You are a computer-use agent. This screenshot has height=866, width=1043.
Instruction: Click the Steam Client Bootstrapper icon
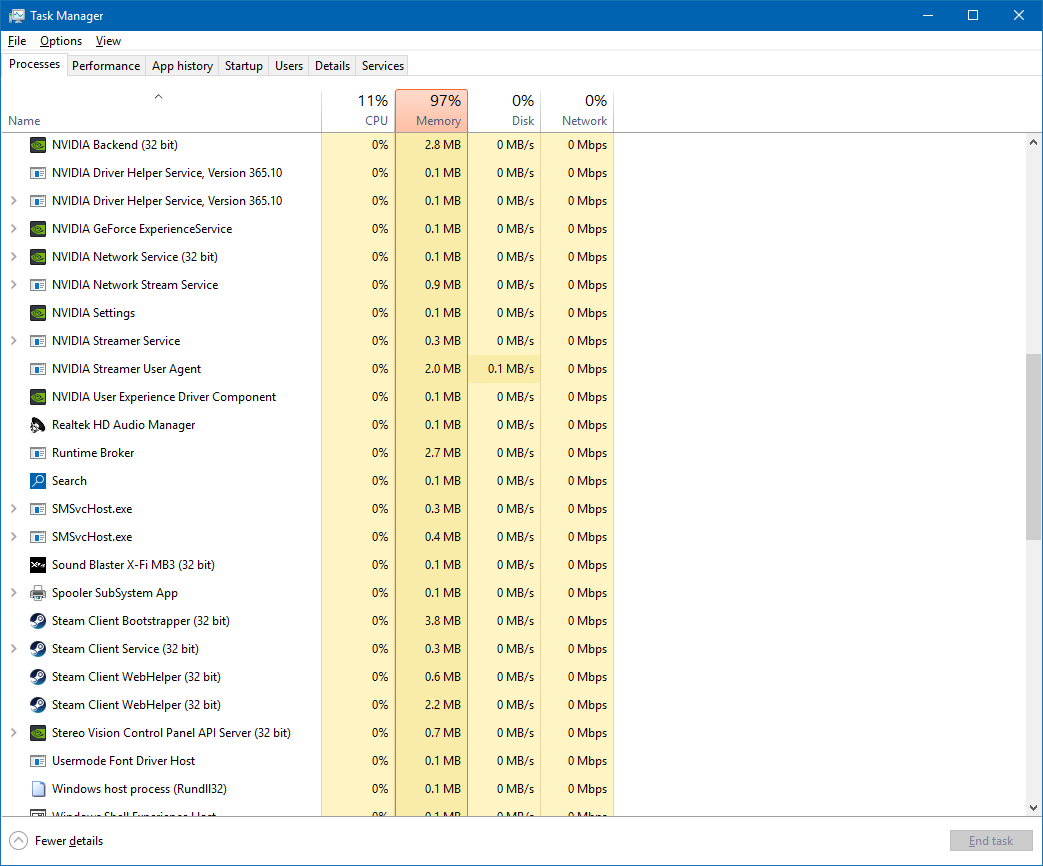tap(38, 621)
